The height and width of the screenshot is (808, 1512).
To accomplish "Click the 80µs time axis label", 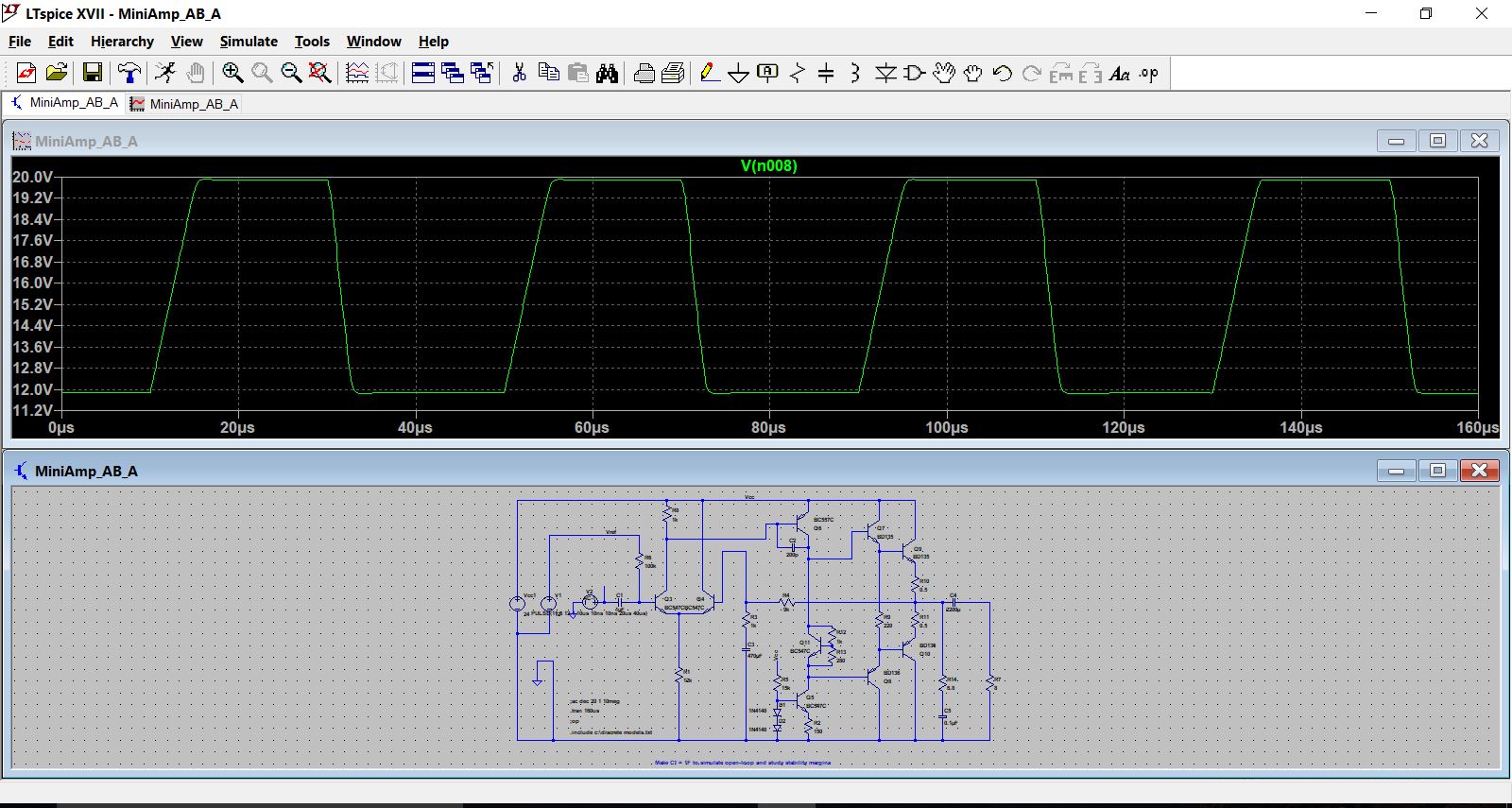I will click(x=768, y=428).
